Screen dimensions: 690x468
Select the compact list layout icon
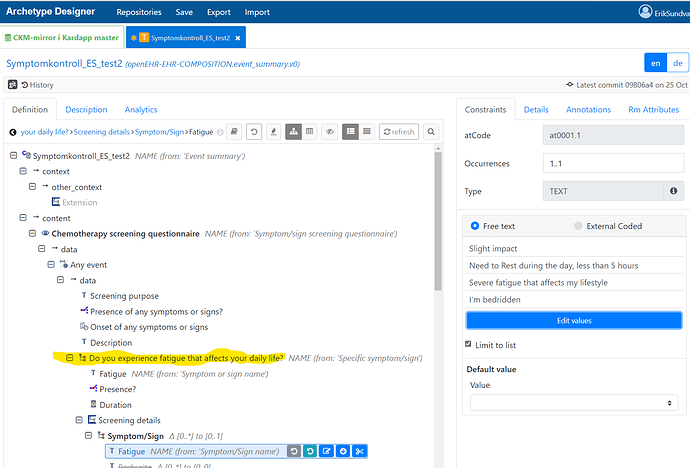[x=367, y=132]
